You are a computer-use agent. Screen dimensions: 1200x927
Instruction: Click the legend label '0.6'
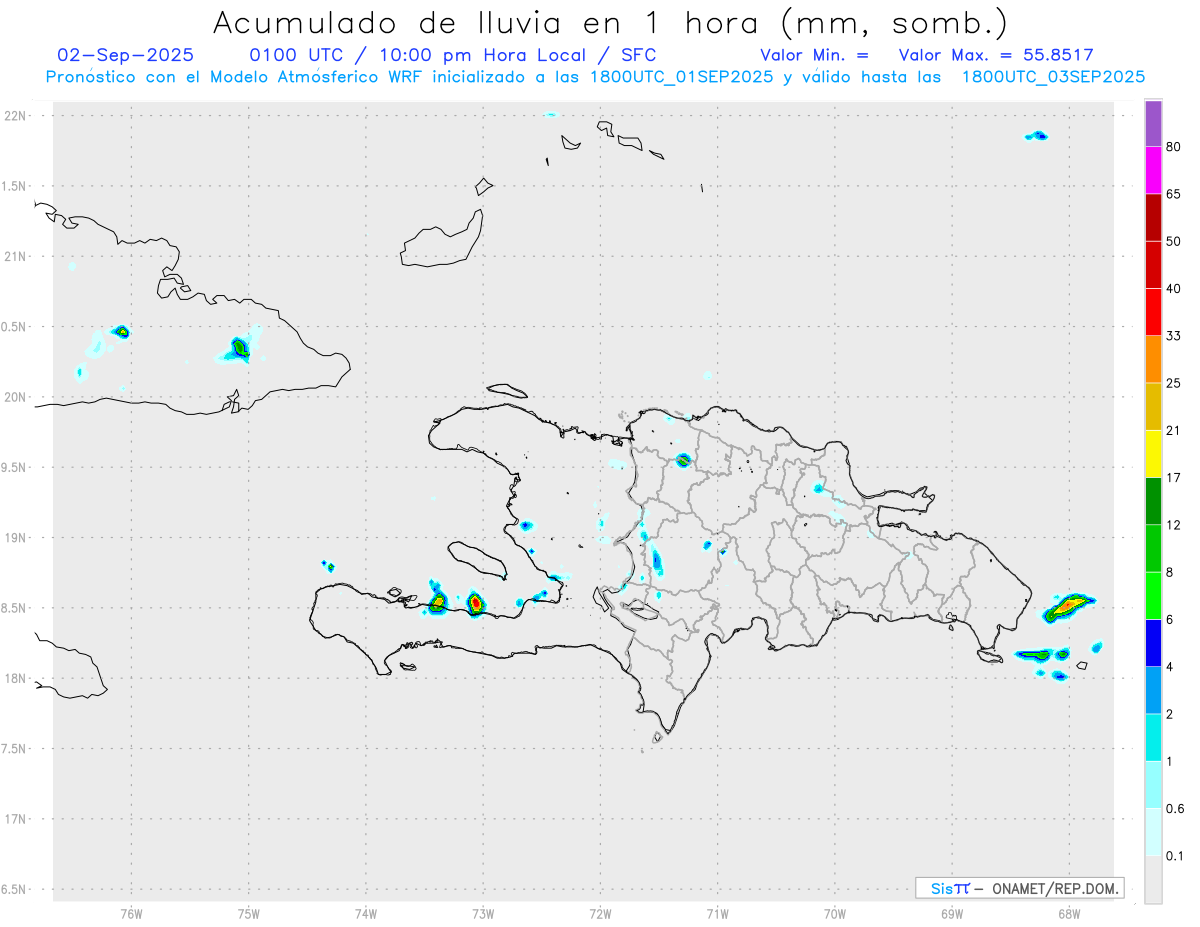pos(1175,809)
